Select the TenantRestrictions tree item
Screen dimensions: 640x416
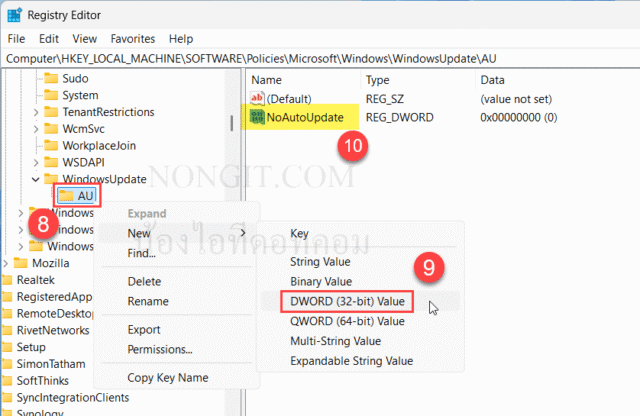(x=108, y=112)
